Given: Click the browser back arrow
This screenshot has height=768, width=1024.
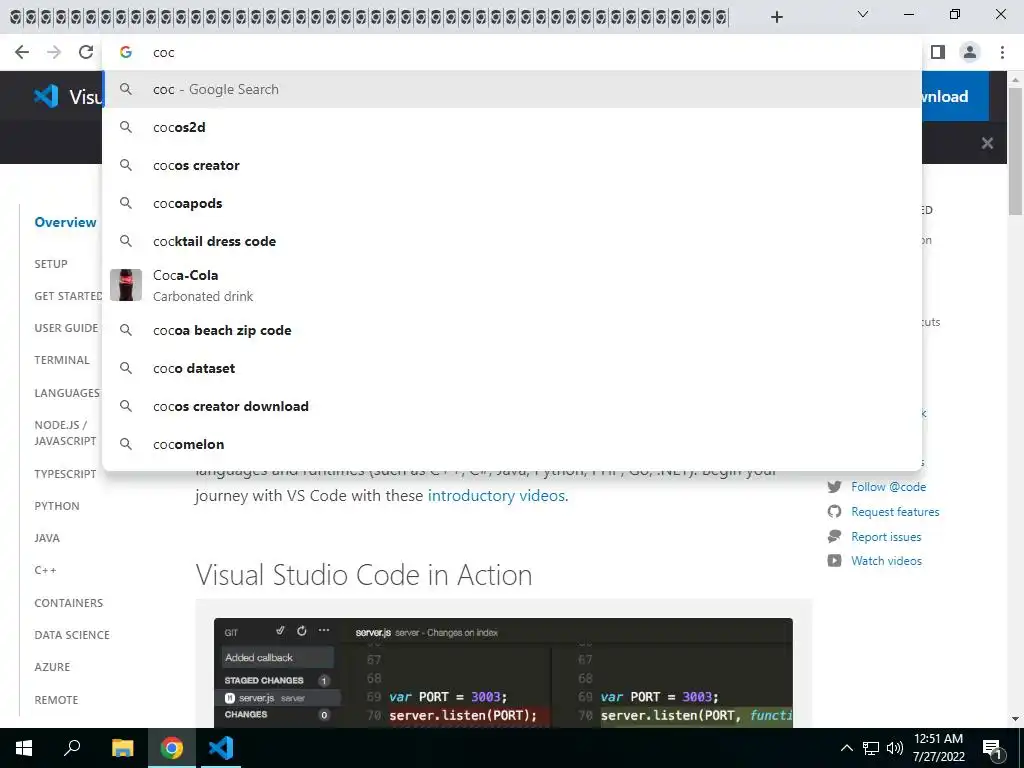Looking at the screenshot, I should point(22,52).
